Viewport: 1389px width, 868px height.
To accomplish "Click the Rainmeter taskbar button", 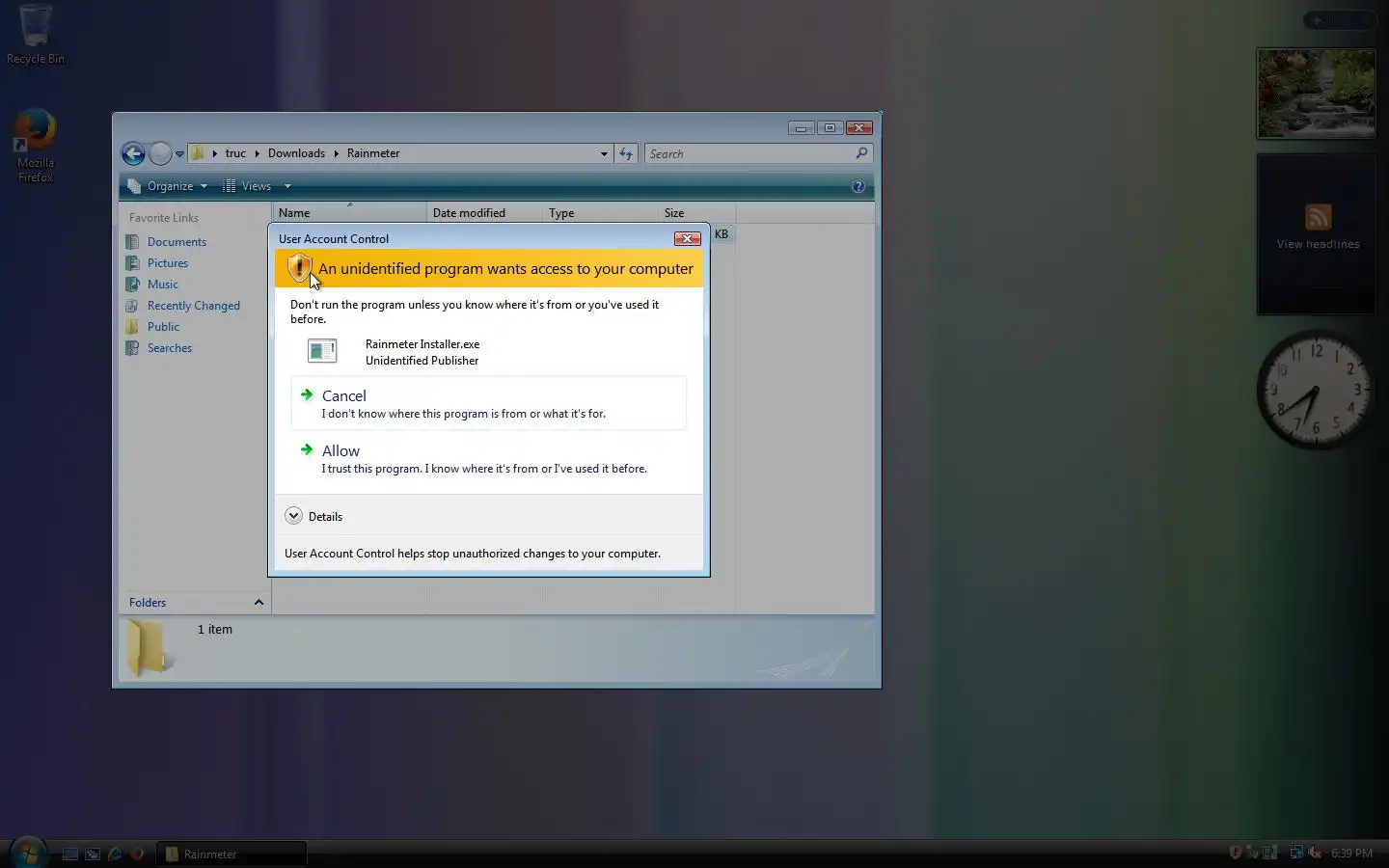I will (x=231, y=854).
